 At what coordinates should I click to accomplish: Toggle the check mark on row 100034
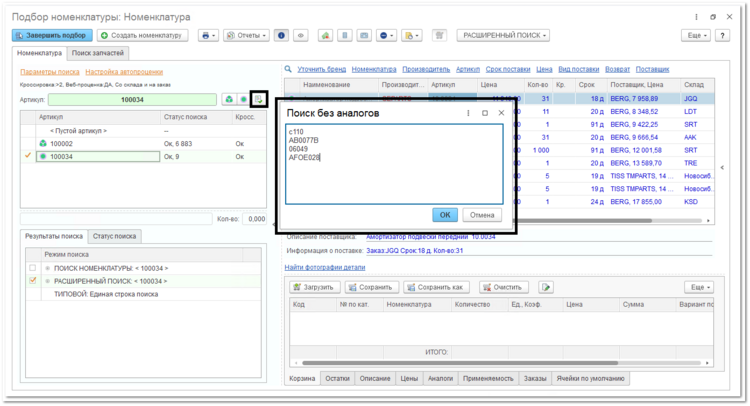point(28,156)
